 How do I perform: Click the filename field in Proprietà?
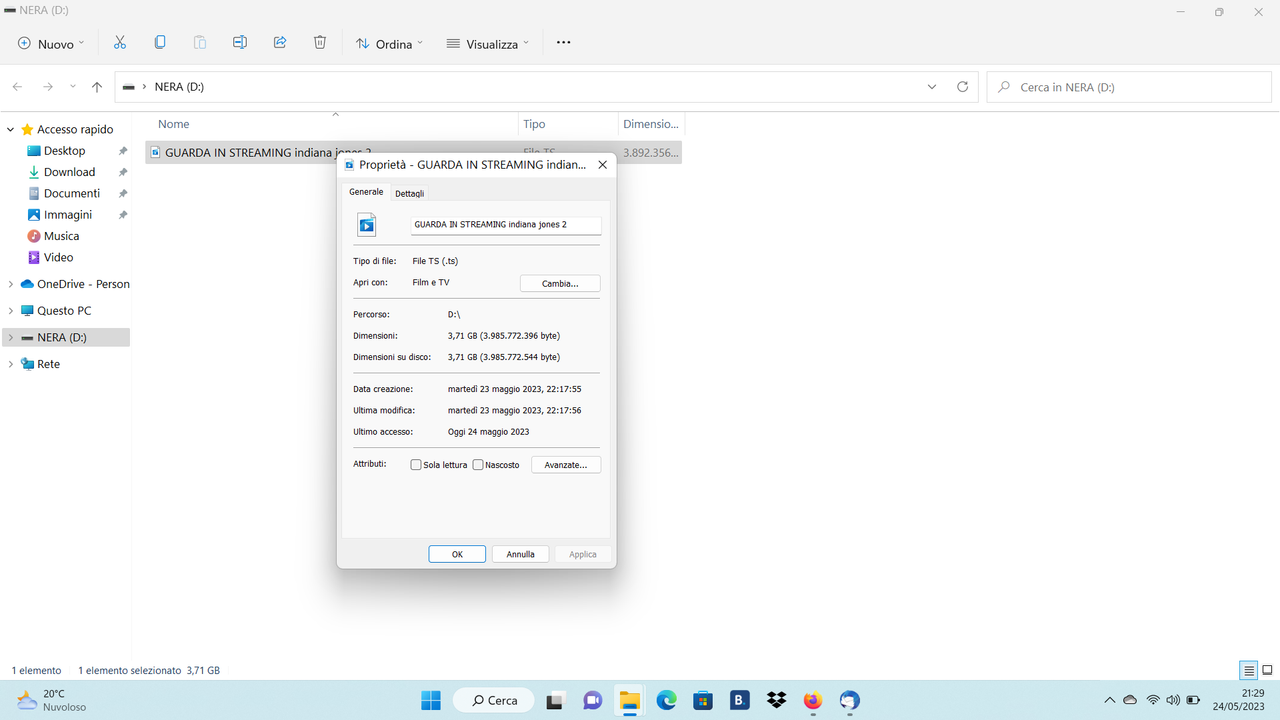[x=506, y=225]
